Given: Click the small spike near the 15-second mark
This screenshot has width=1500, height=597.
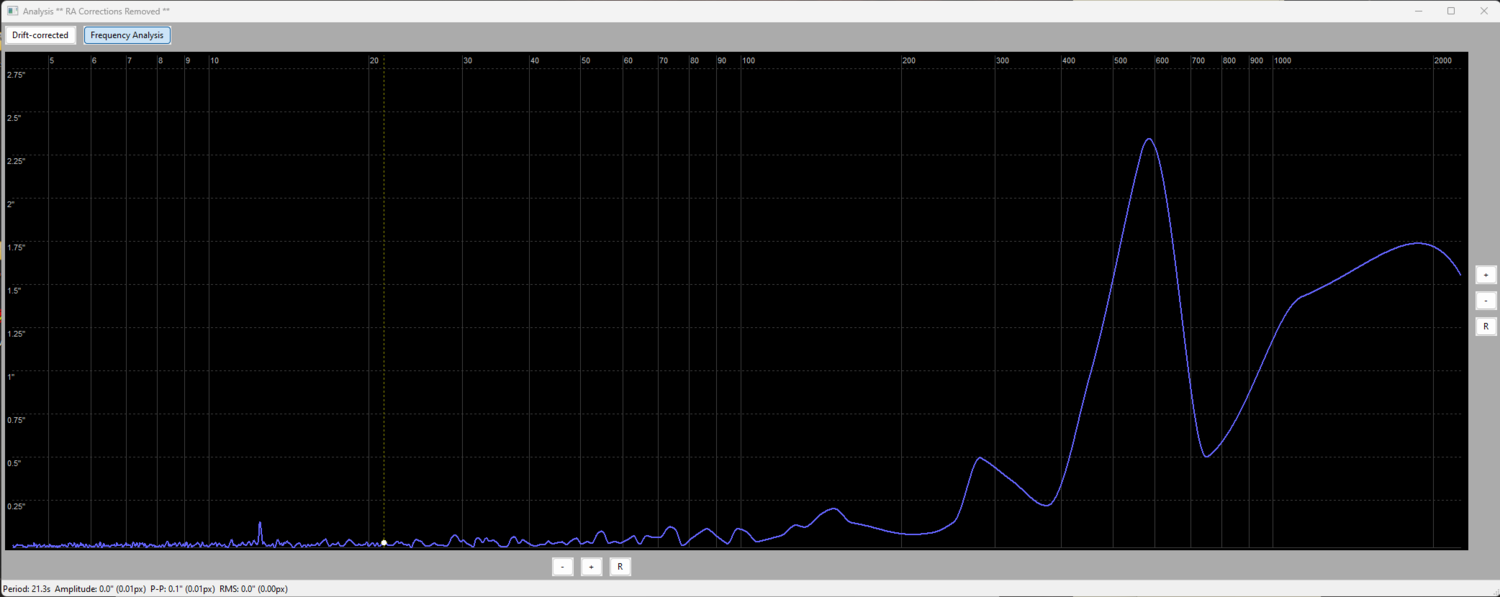Looking at the screenshot, I should [x=260, y=524].
